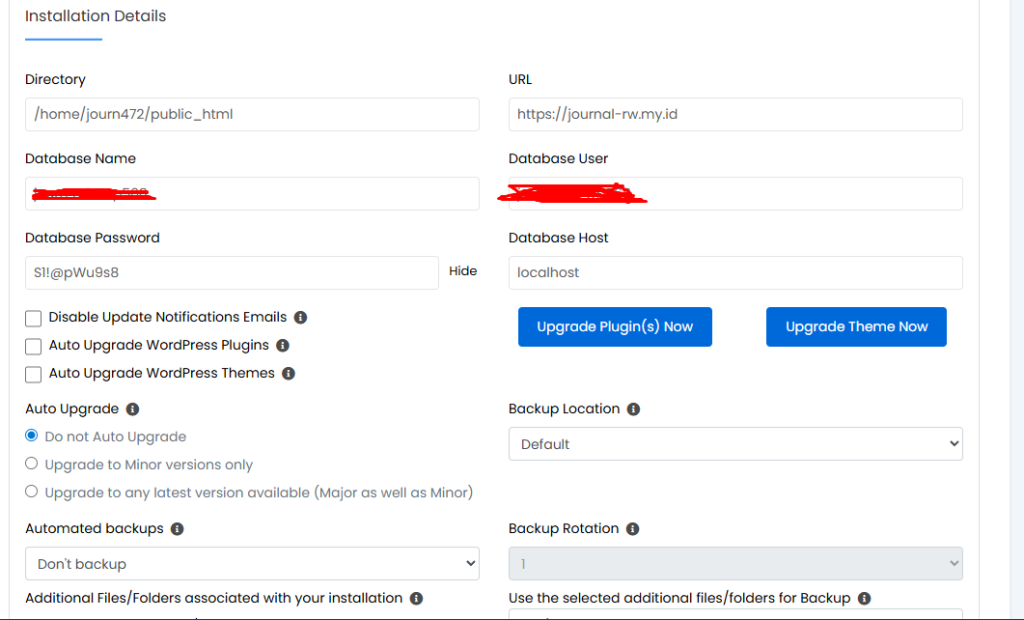
Task: Hide the database password
Action: [462, 270]
